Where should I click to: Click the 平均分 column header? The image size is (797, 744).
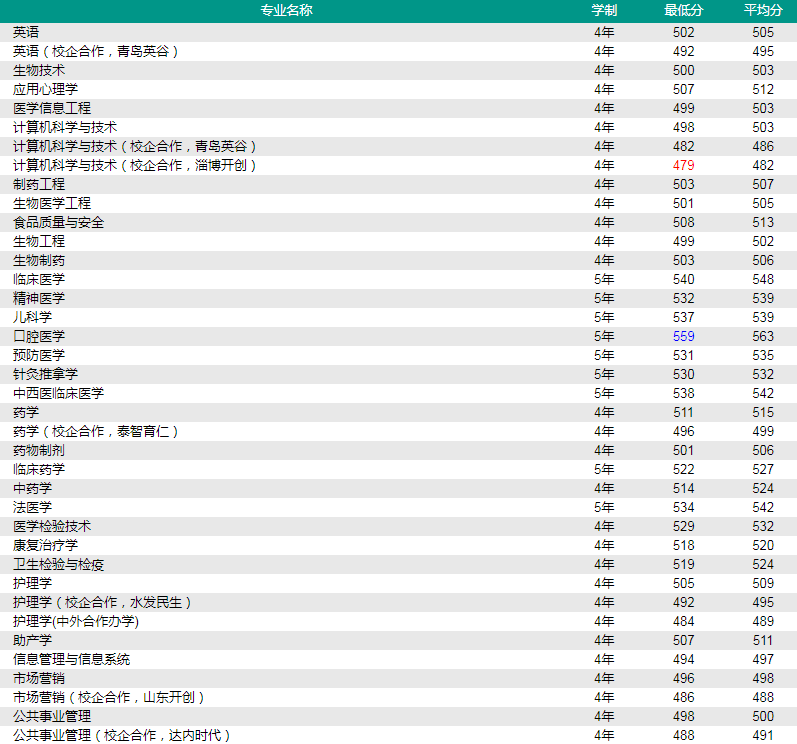pos(763,10)
